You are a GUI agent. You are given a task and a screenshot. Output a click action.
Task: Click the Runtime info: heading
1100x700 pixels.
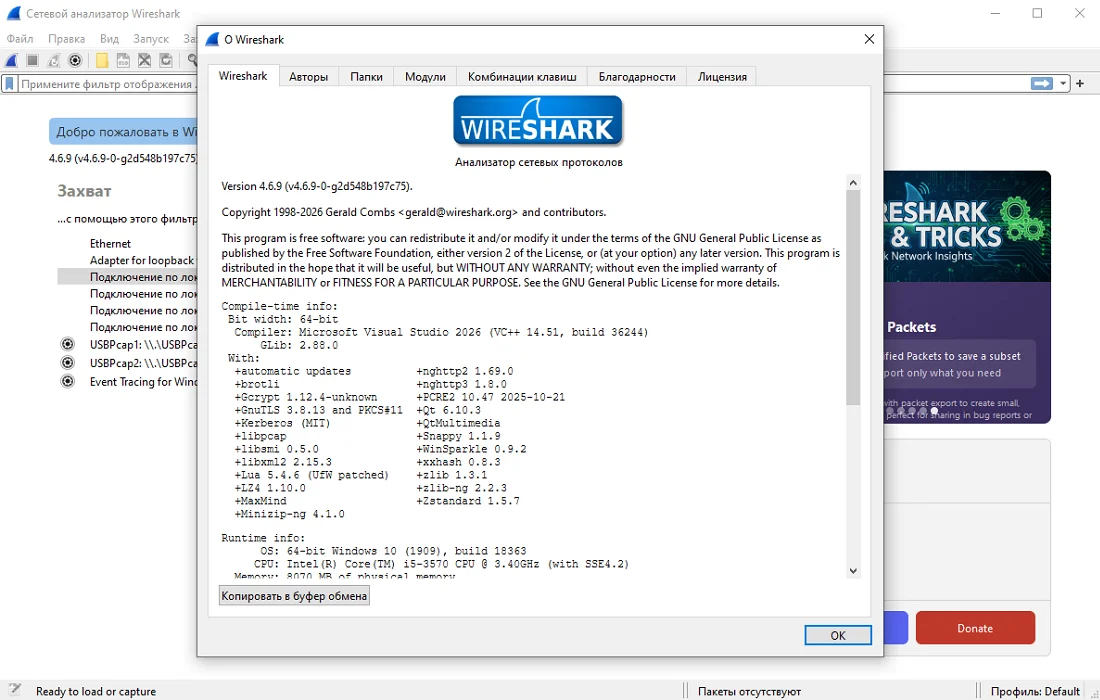point(263,538)
